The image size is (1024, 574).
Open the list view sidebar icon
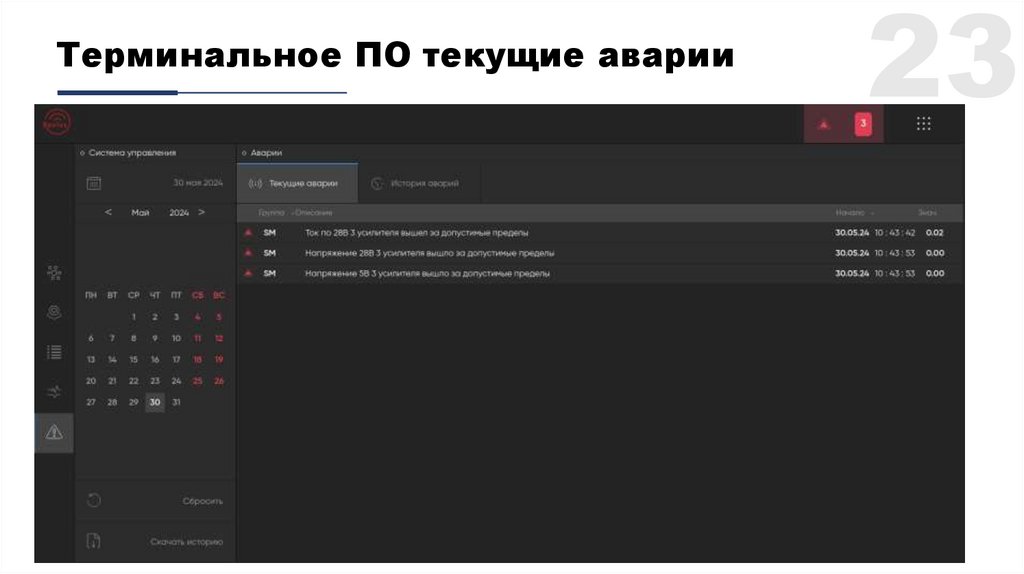click(54, 352)
